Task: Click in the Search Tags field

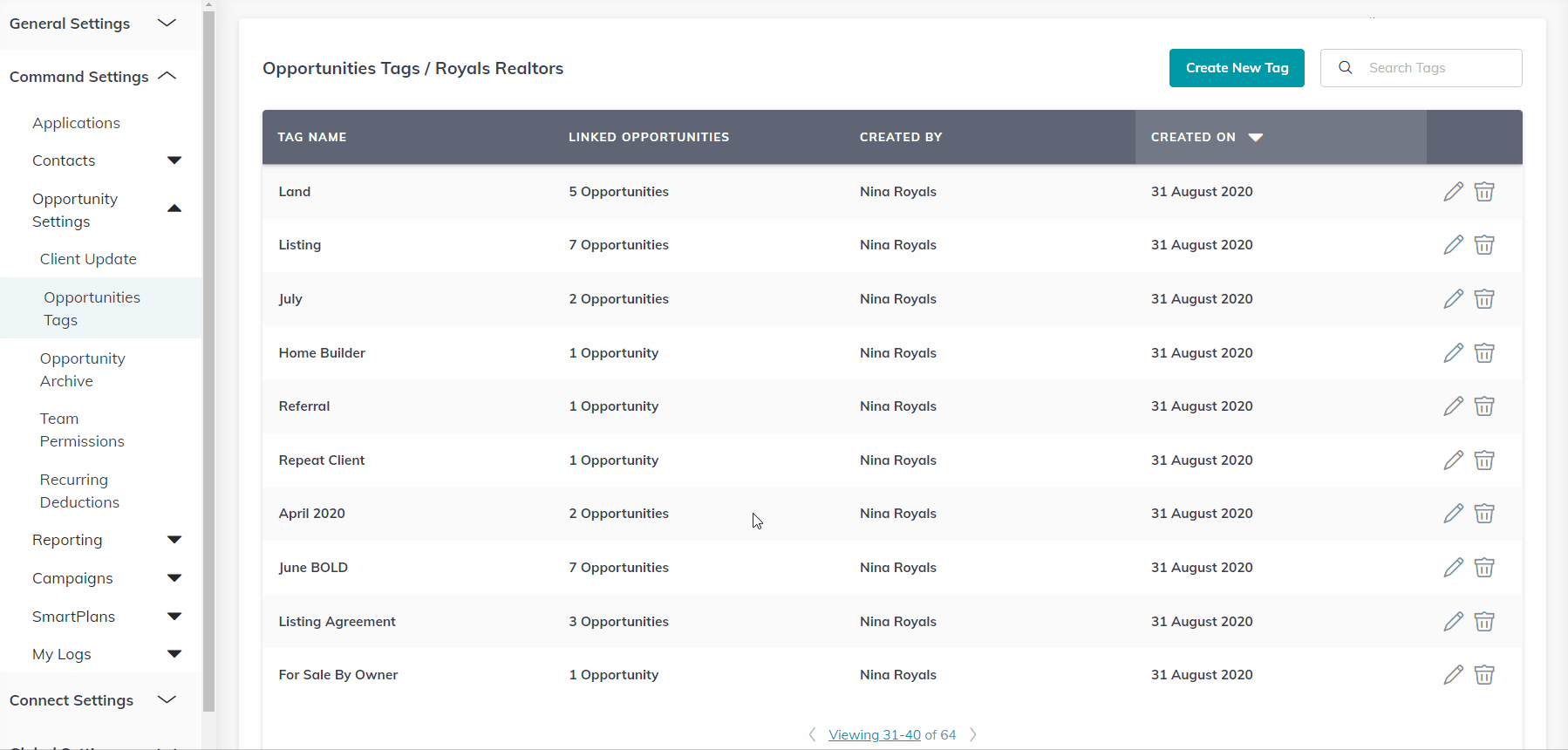Action: [1421, 68]
